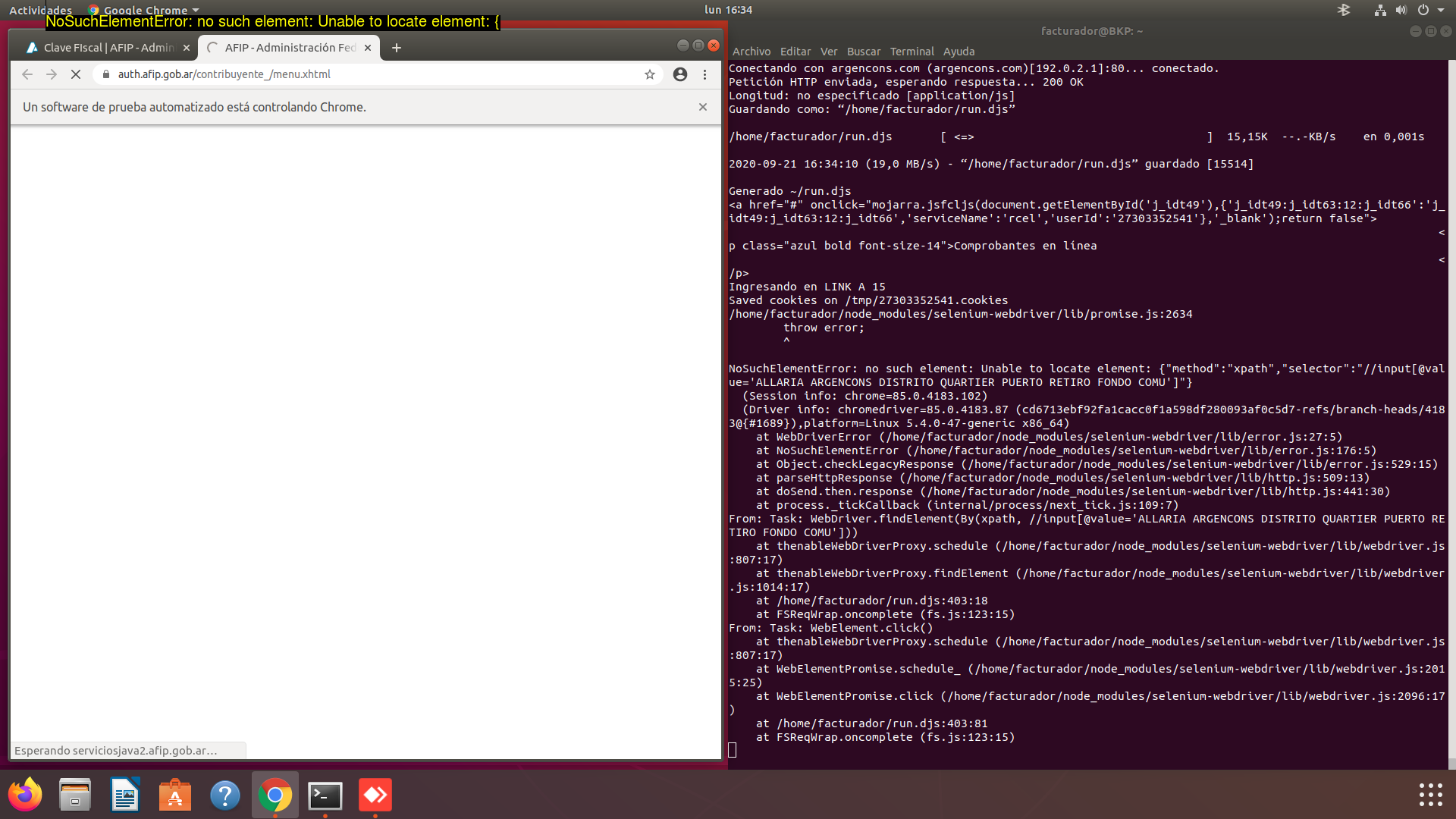Open Chrome profile account icon

point(680,74)
